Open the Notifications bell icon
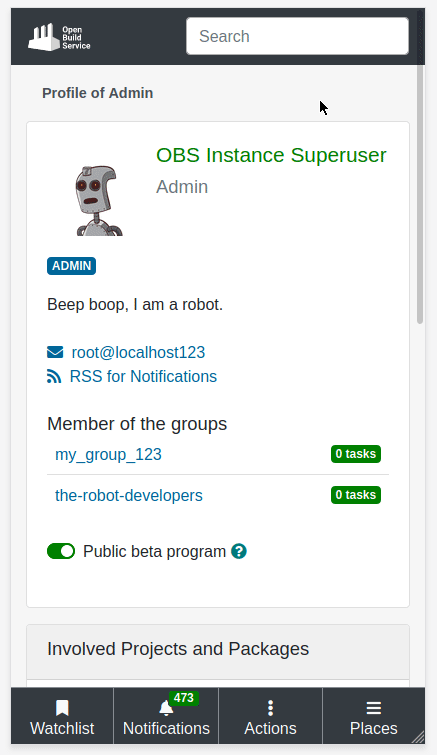 pyautogui.click(x=166, y=708)
